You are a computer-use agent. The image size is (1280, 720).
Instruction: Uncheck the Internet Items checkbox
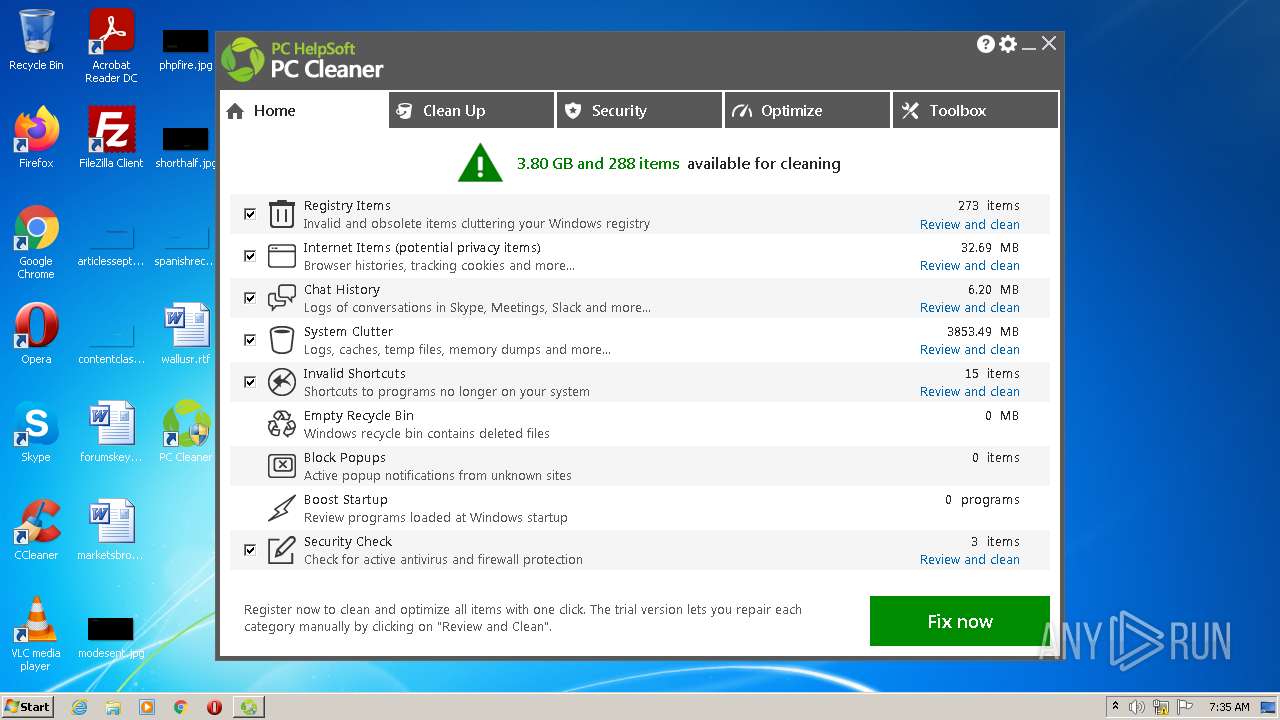250,256
